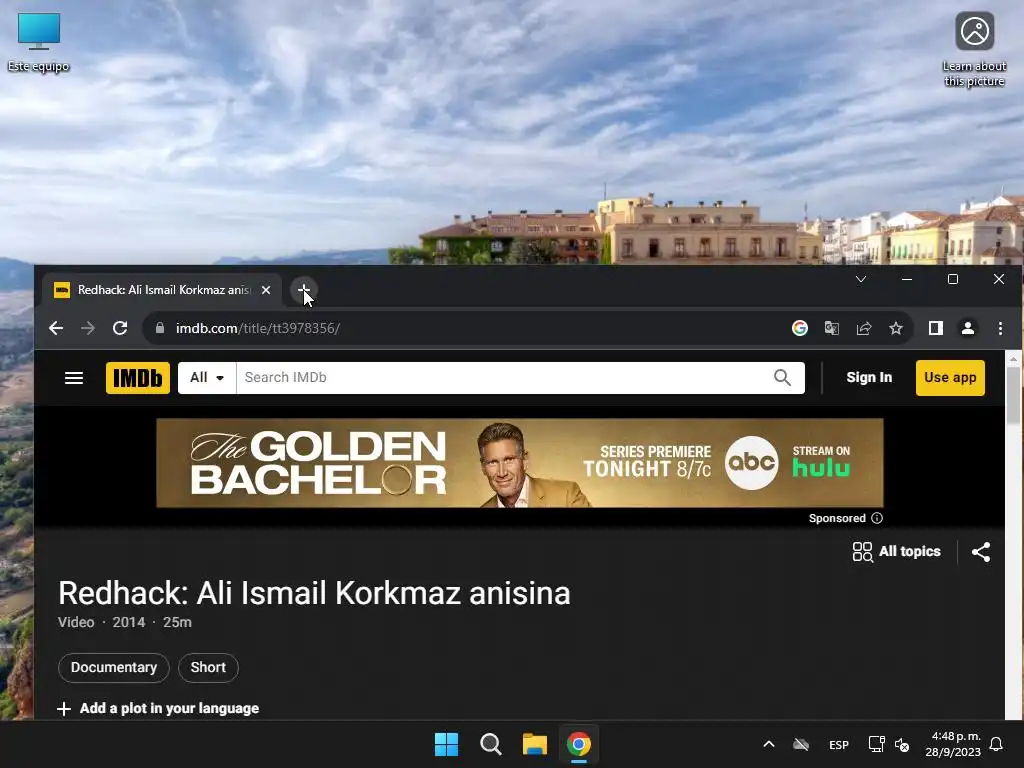Open the Windows Start menu

[x=447, y=744]
